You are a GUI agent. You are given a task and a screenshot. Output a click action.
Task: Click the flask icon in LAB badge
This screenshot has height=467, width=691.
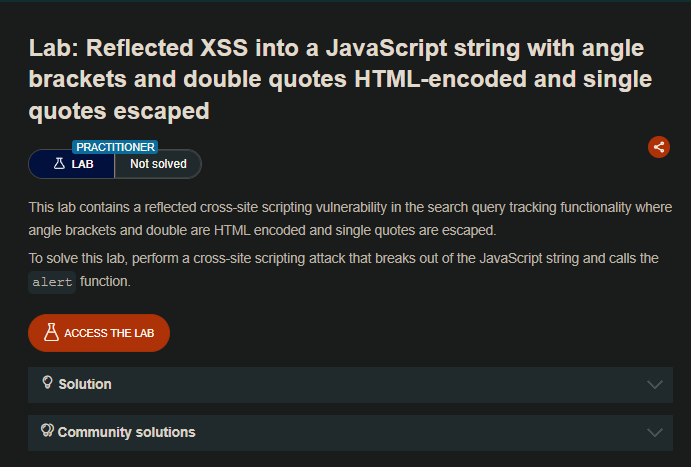pyautogui.click(x=59, y=164)
